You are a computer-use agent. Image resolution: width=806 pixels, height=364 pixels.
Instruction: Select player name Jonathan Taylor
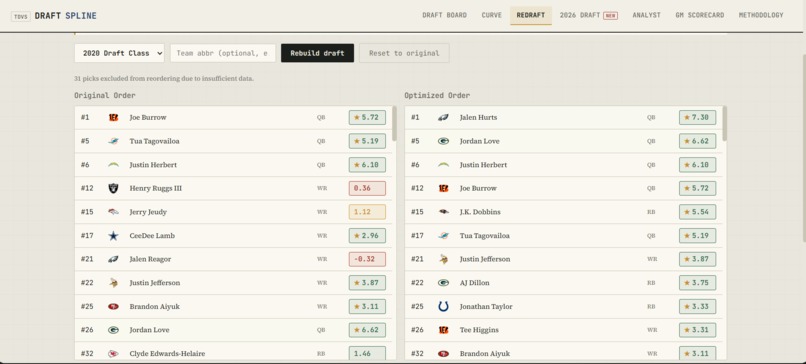tap(486, 306)
